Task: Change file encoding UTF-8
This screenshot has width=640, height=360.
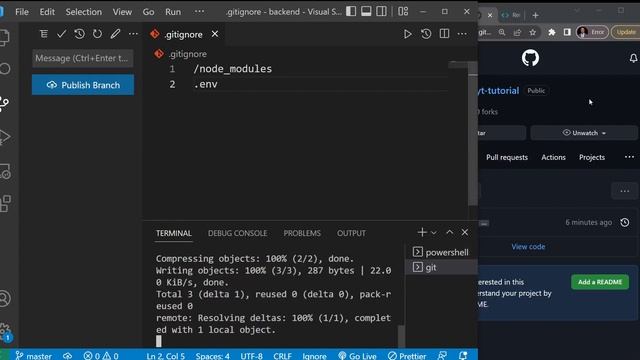Action: tap(251, 356)
